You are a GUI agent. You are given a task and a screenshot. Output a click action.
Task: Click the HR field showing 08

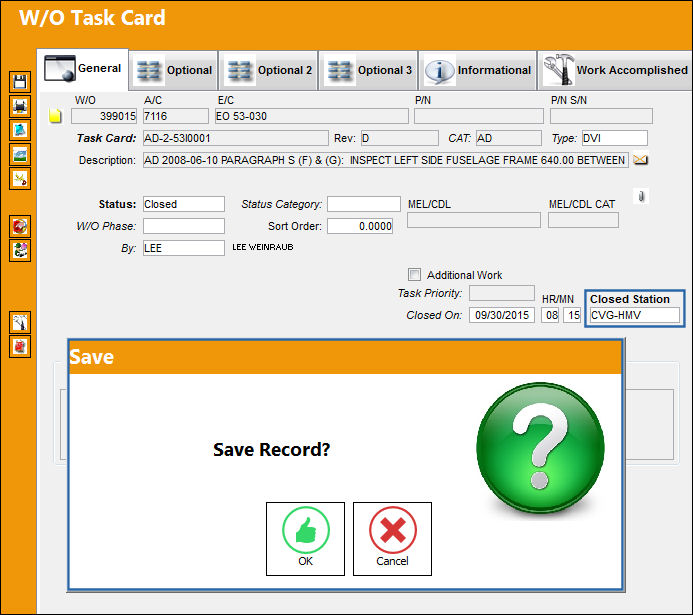click(550, 315)
